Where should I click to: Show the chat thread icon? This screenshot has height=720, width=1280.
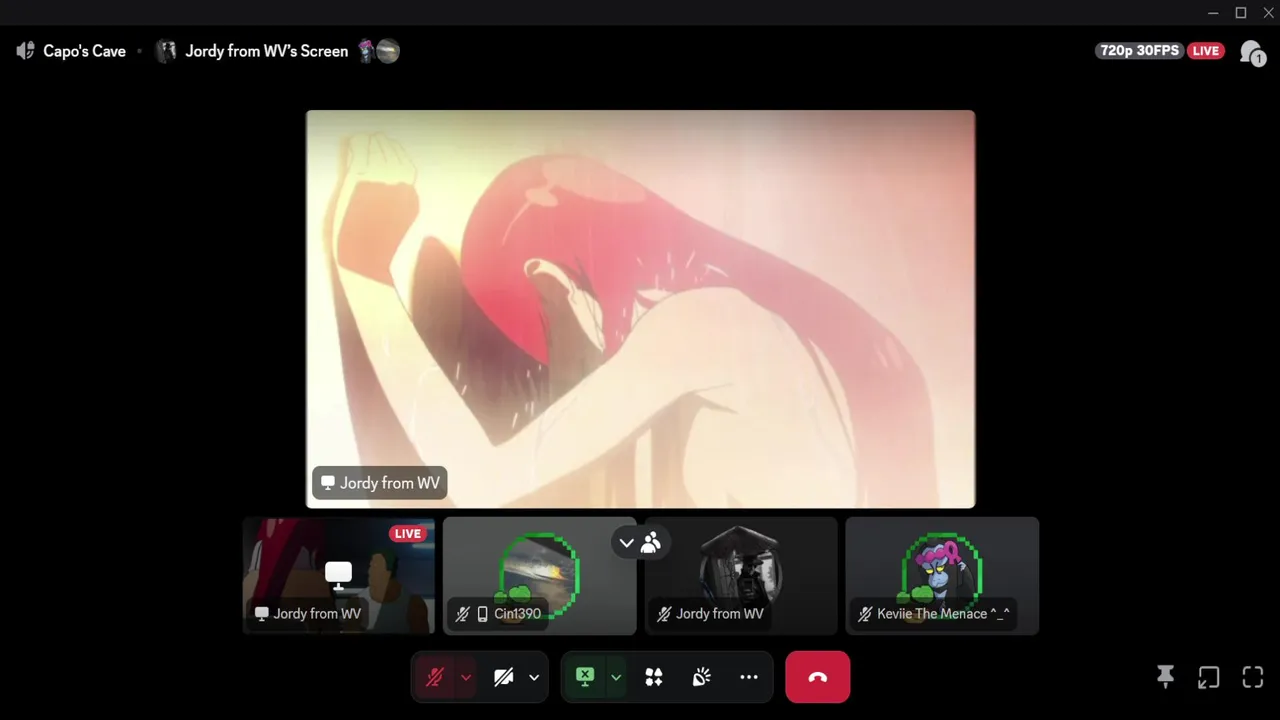click(x=1251, y=52)
